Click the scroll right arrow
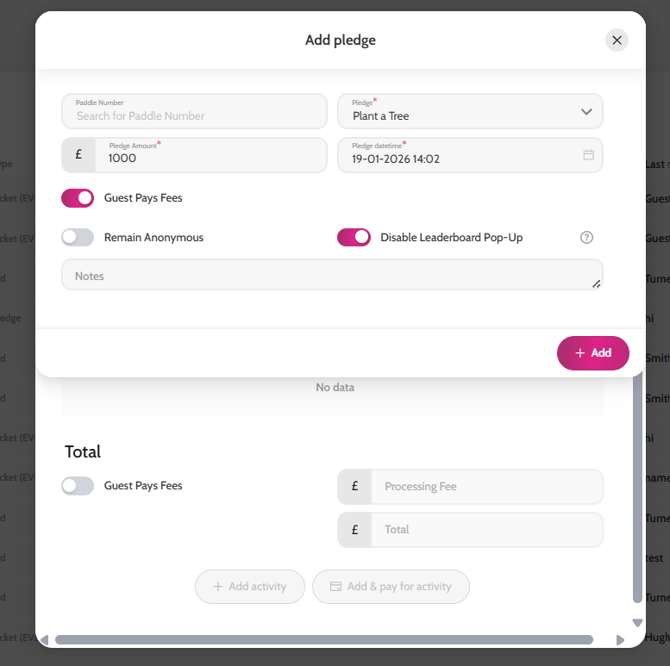Viewport: 670px width, 666px height. pos(620,640)
